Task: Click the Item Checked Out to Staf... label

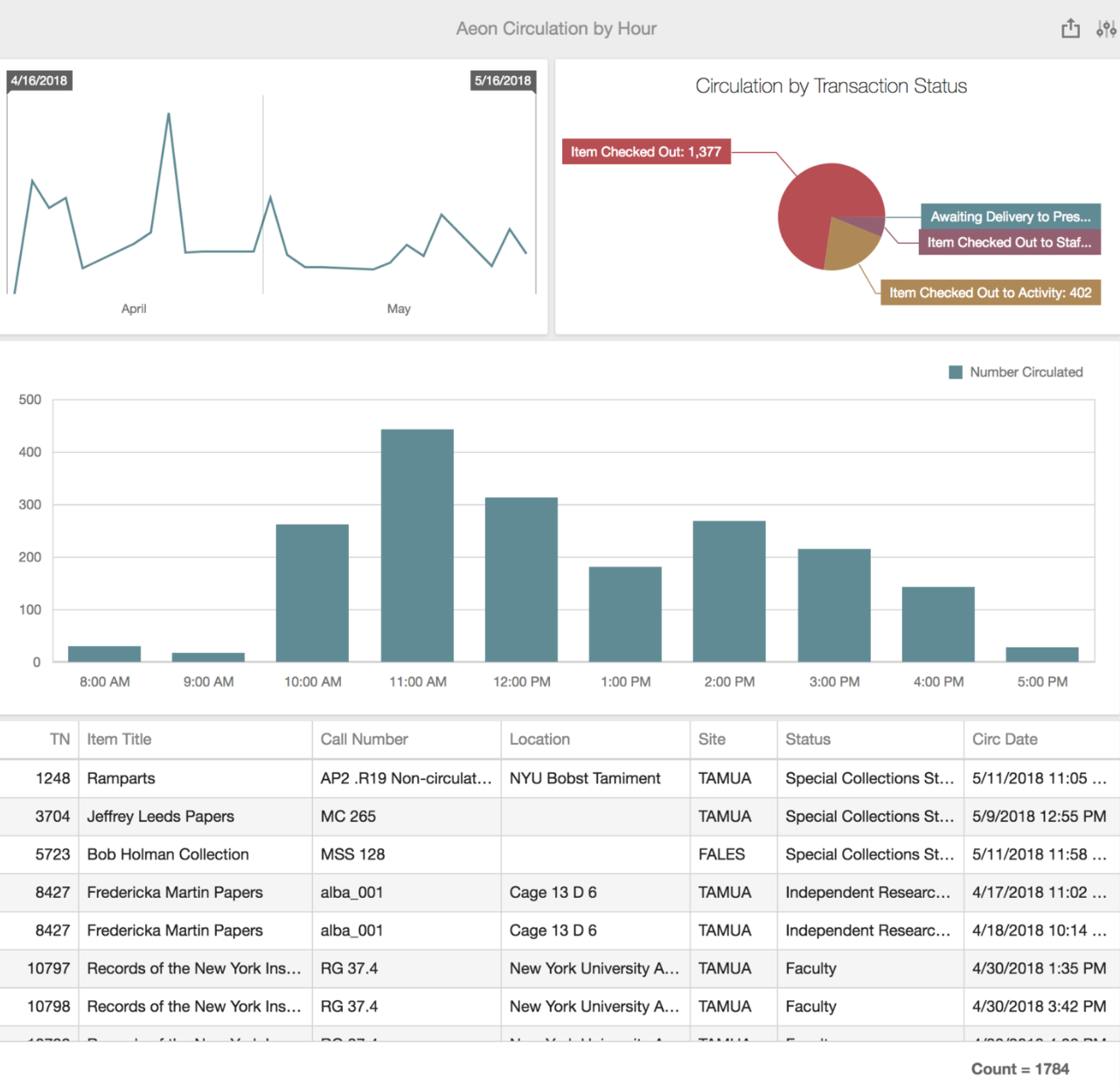Action: point(1009,242)
